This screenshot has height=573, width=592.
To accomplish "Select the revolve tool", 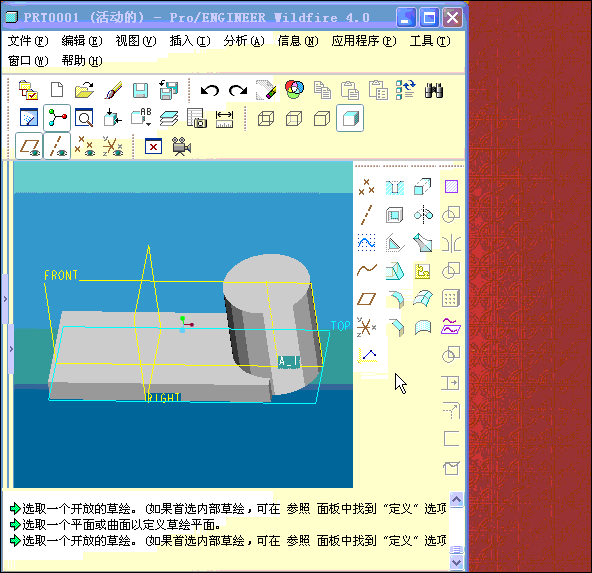I will coord(423,215).
